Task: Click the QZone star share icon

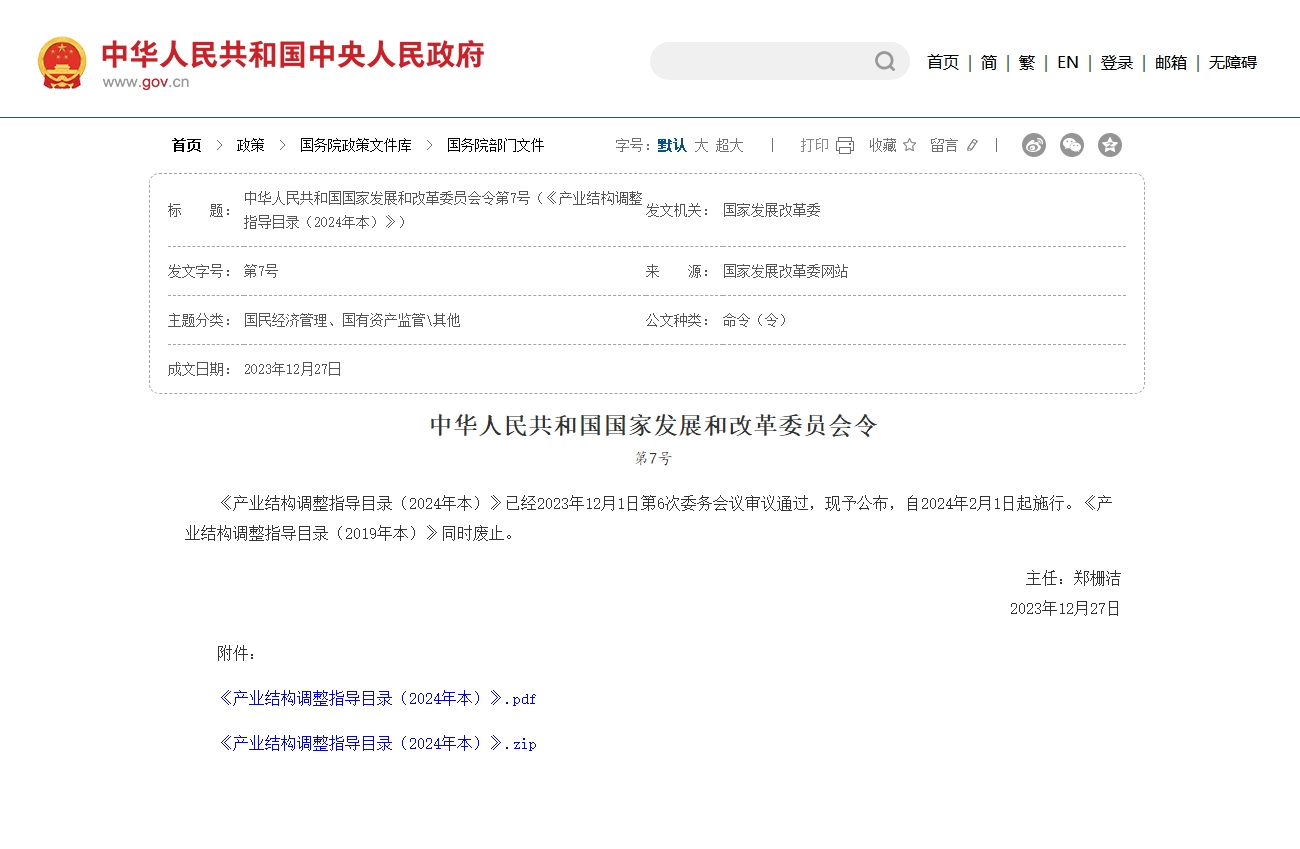Action: (x=1108, y=145)
